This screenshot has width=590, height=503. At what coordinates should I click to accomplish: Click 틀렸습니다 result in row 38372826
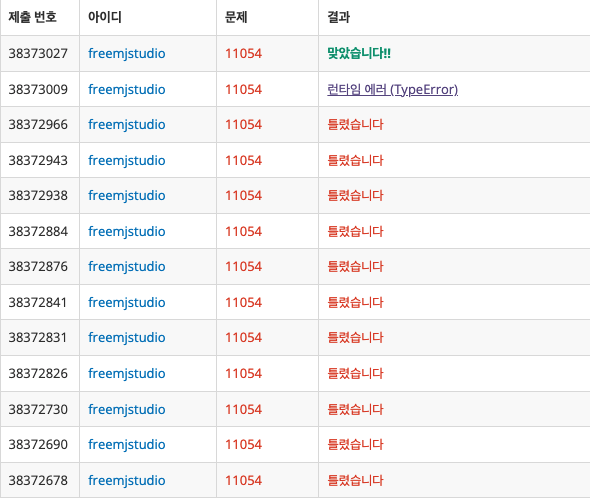(x=355, y=374)
